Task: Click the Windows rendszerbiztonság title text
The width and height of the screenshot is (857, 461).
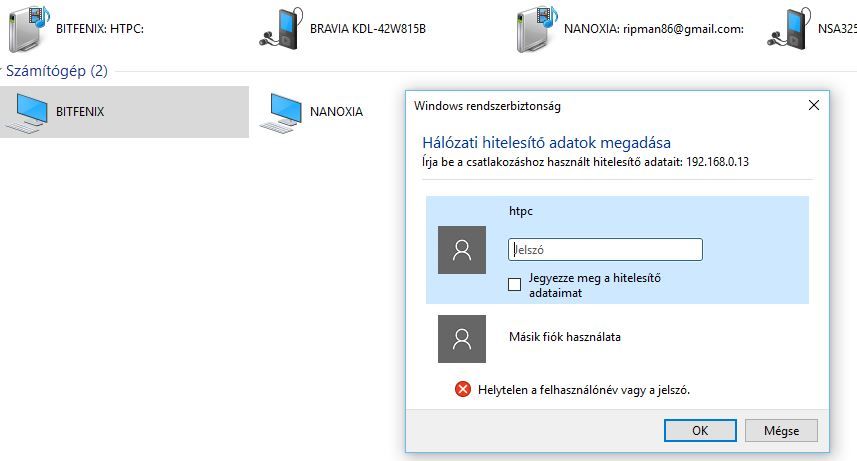Action: pos(488,106)
